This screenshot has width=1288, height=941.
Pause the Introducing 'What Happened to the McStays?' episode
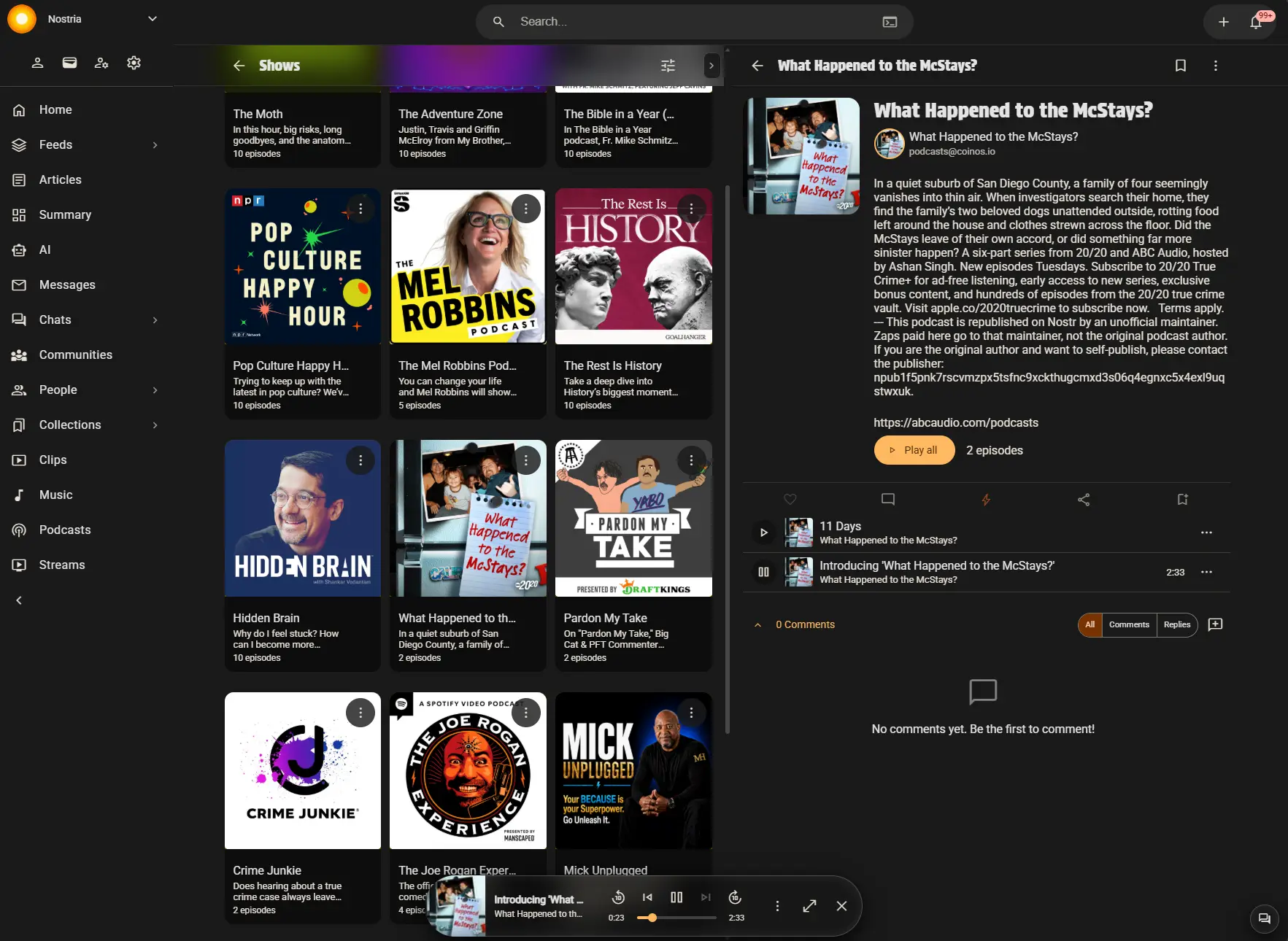[x=764, y=572]
